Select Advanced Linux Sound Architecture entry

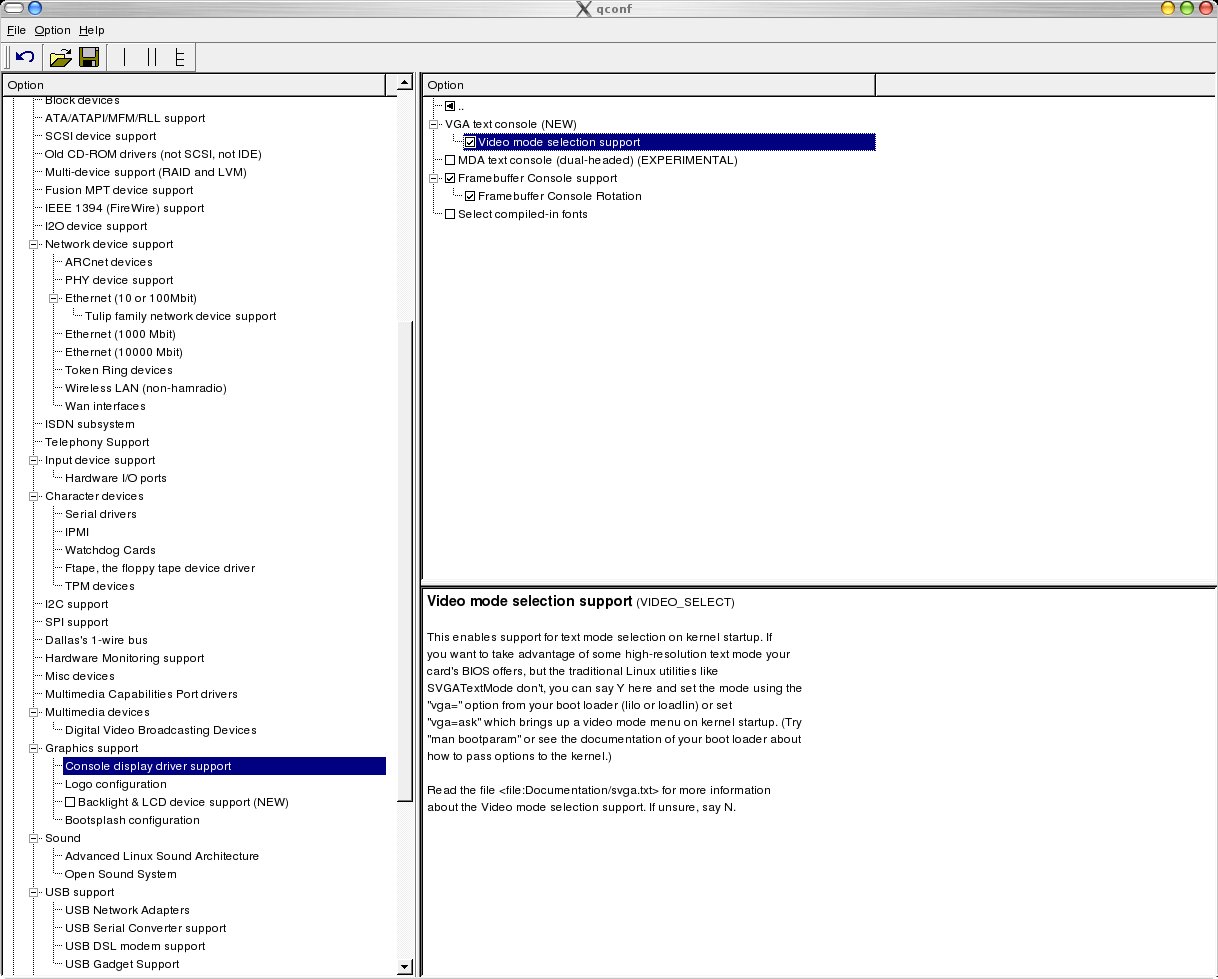[x=161, y=856]
